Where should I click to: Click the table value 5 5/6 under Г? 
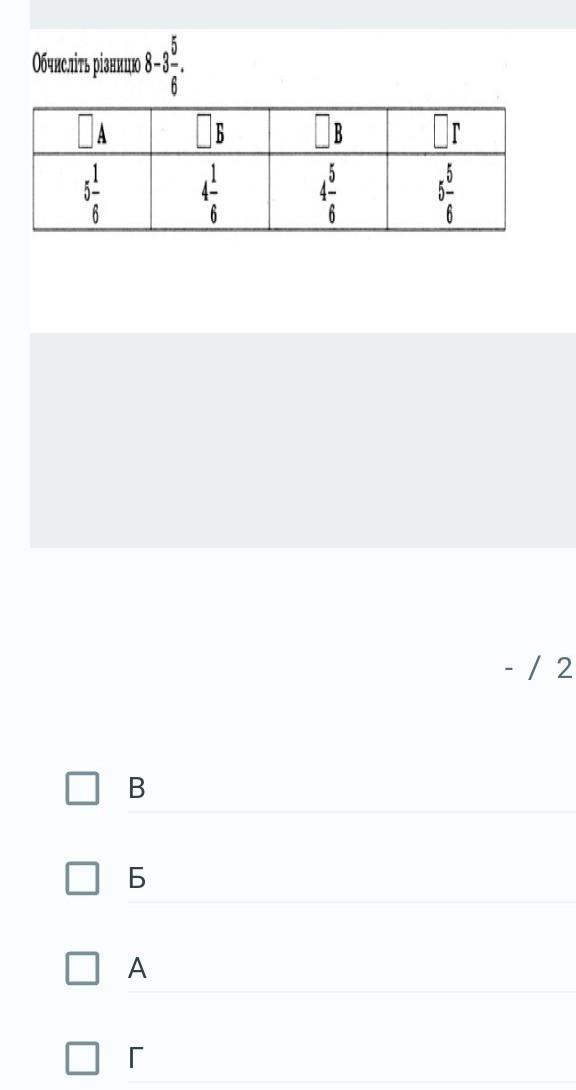[x=446, y=192]
